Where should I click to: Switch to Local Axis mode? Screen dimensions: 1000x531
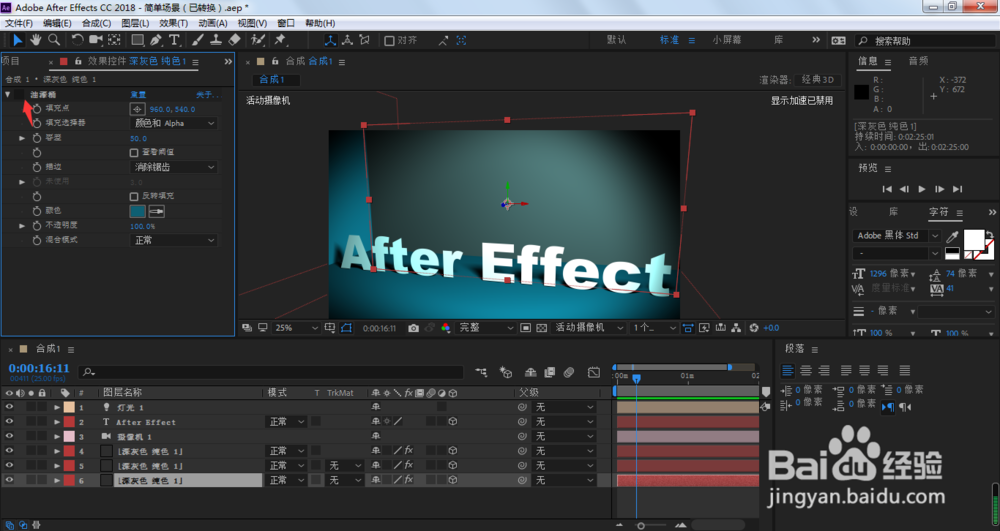tap(330, 40)
